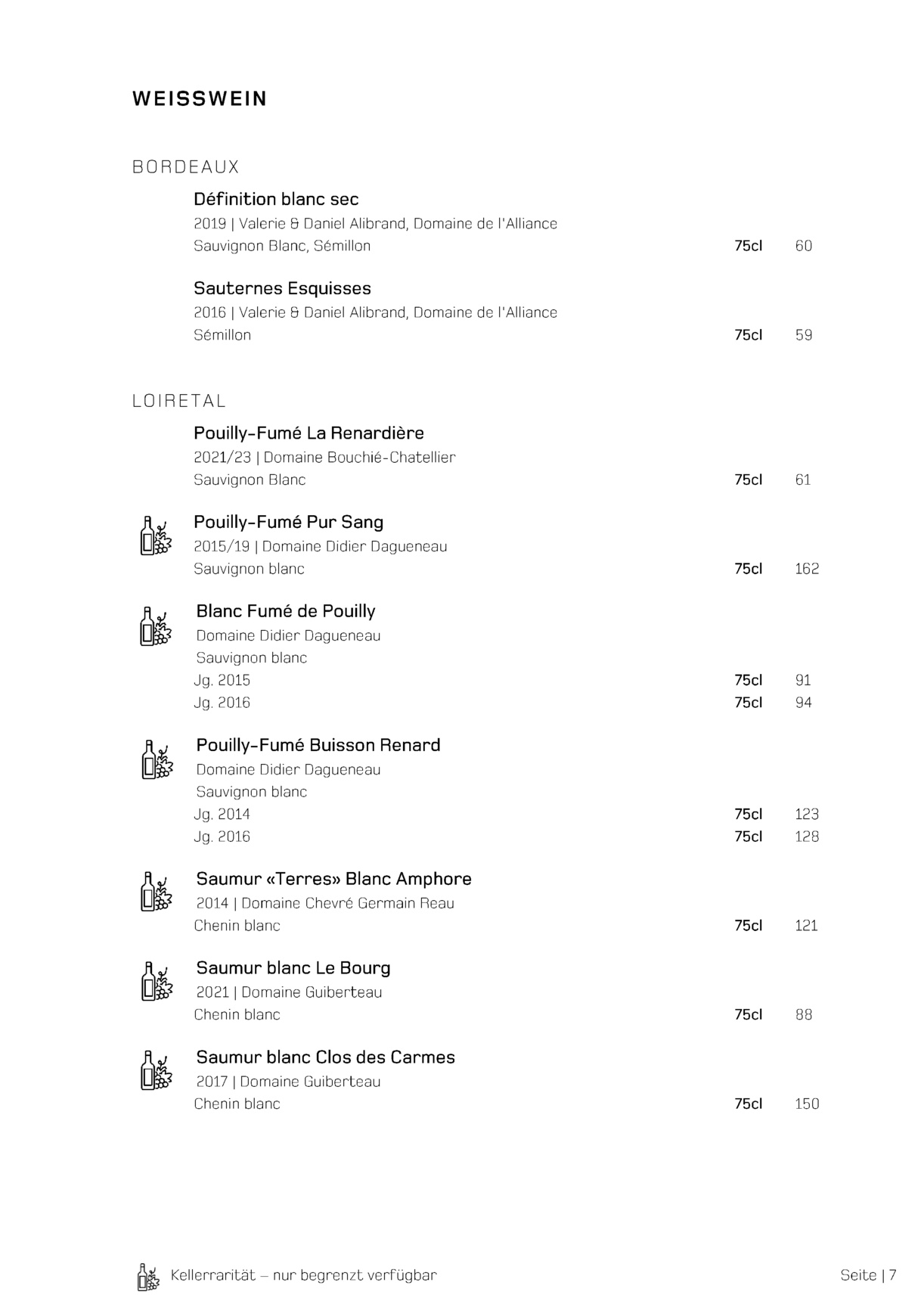
Task: Click the bottle icon next to Blanc Fumé de Pouilly
Action: tap(156, 626)
